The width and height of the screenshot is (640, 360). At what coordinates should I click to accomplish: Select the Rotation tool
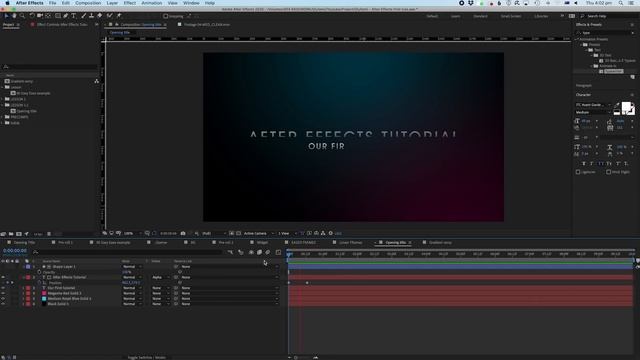coord(32,16)
